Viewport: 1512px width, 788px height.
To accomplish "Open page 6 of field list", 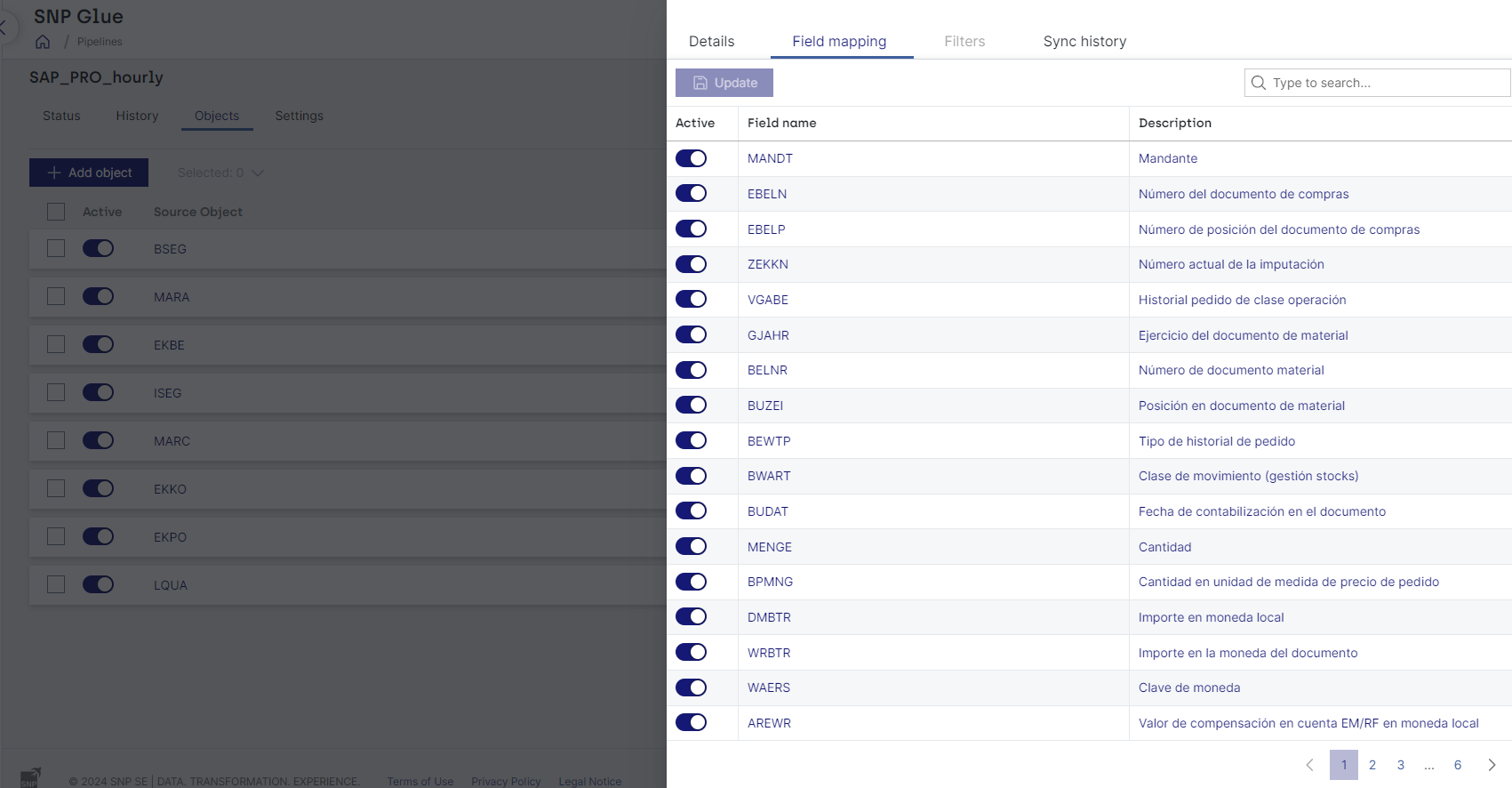I will pyautogui.click(x=1458, y=765).
